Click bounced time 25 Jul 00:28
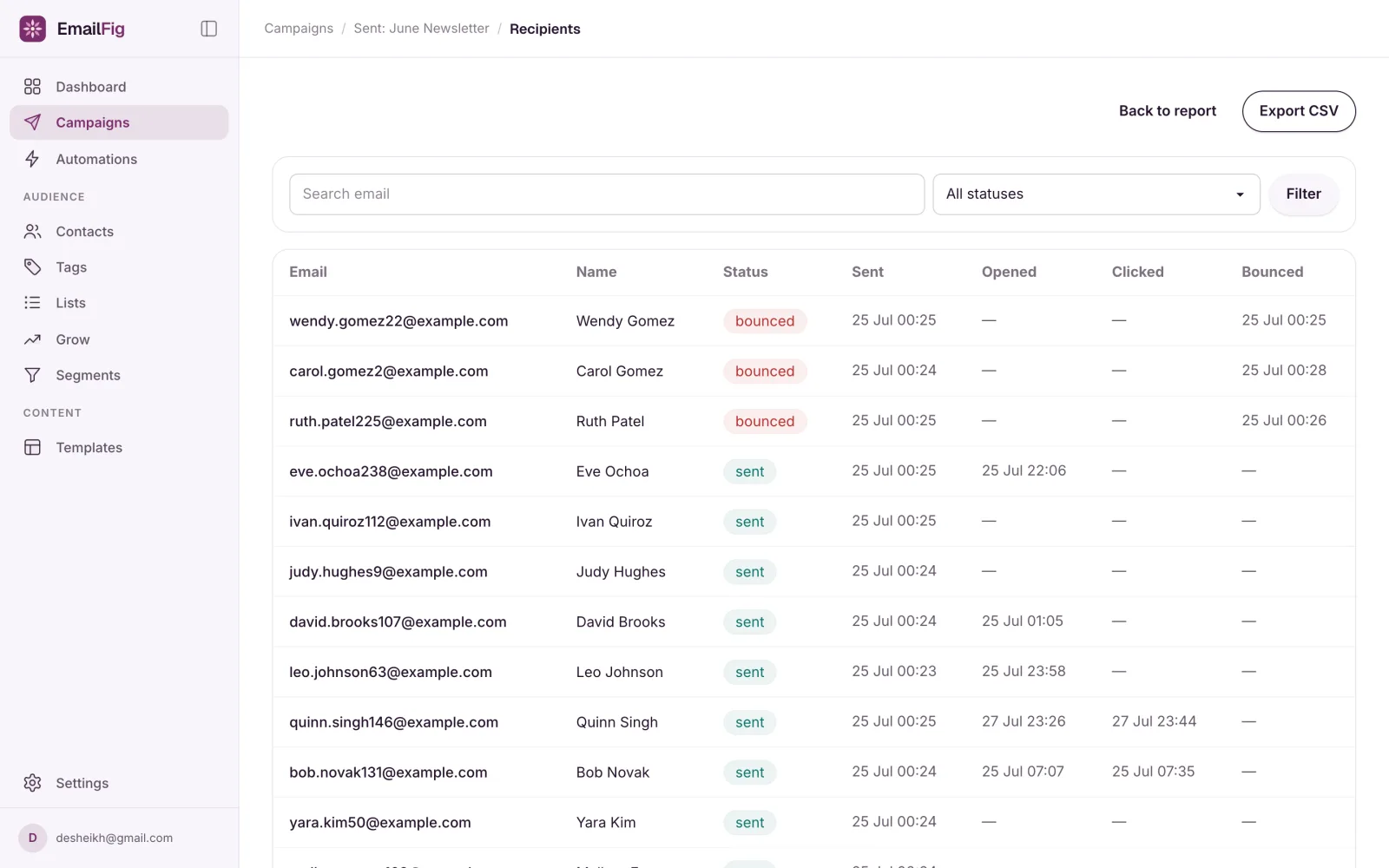 [1284, 371]
